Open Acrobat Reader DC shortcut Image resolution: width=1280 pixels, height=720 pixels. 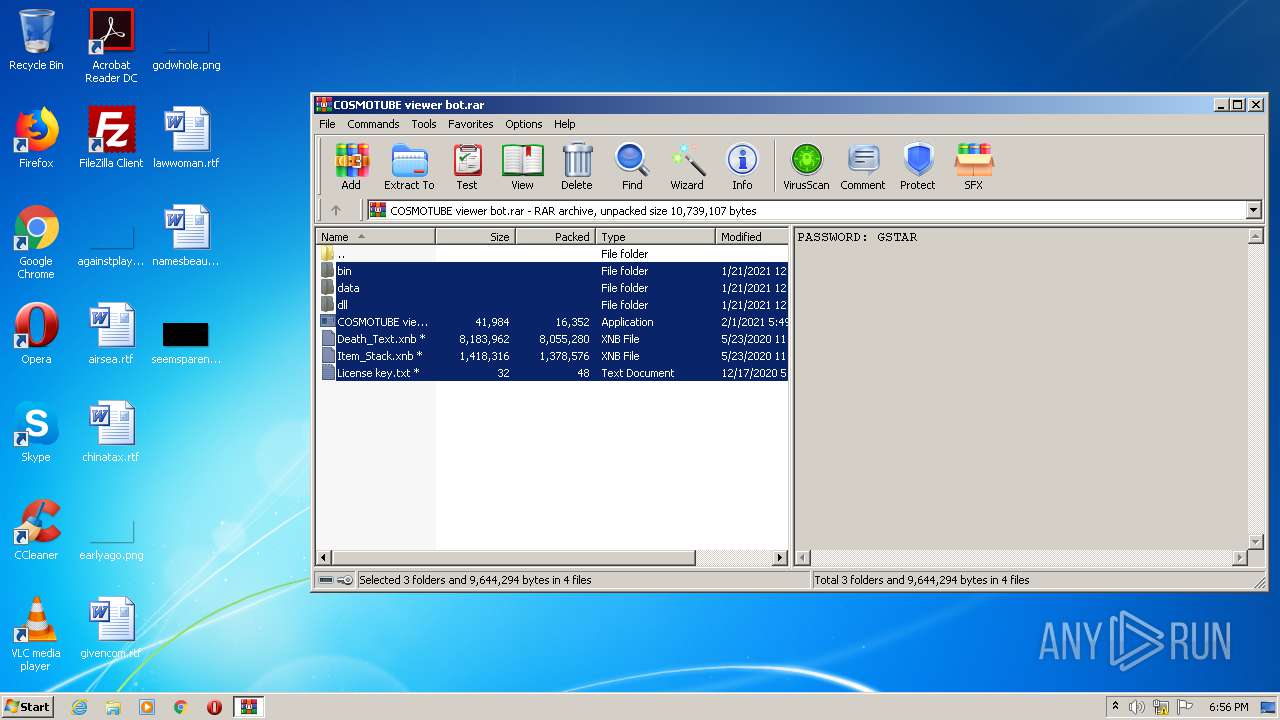111,46
